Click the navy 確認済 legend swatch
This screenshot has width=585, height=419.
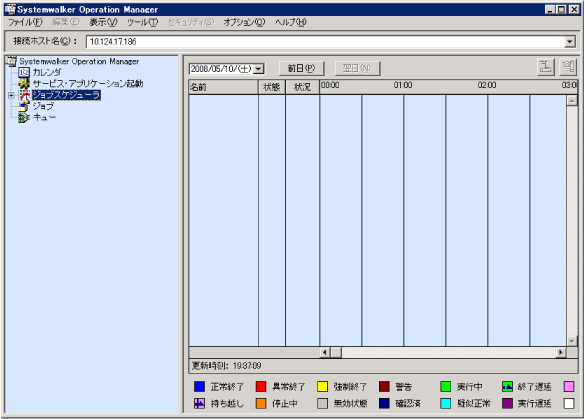click(384, 403)
